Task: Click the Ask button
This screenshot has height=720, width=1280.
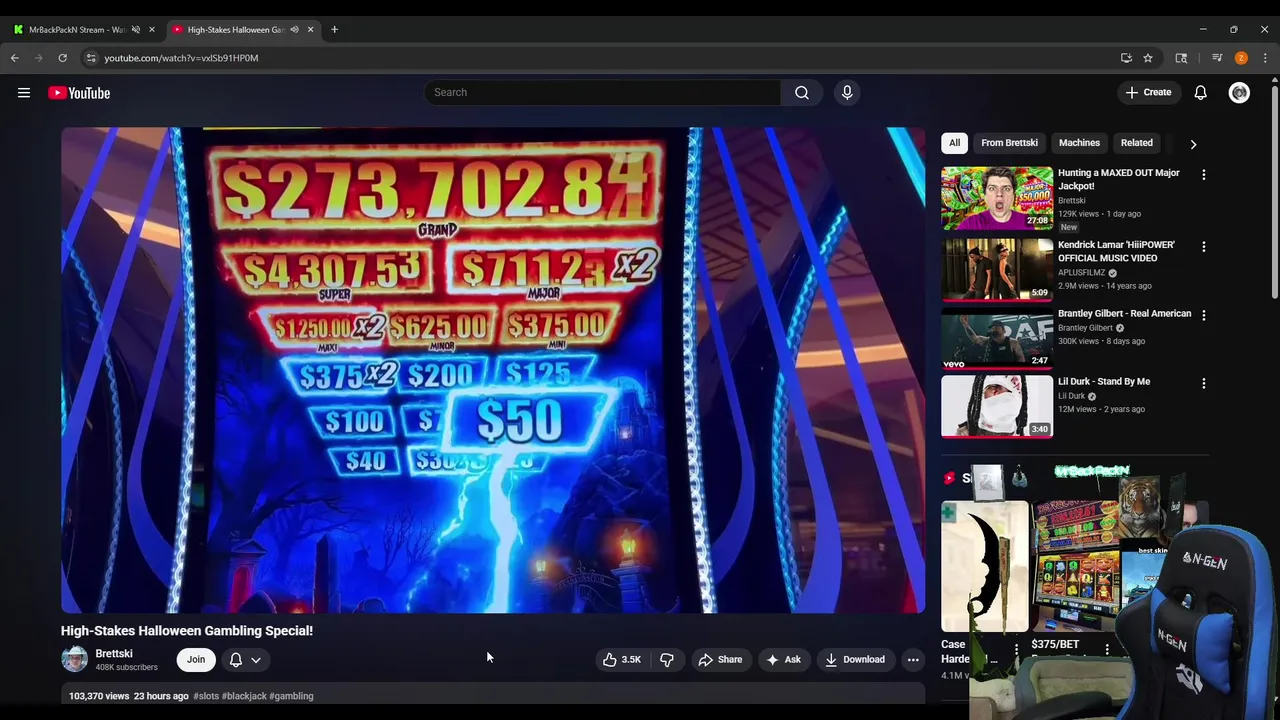Action: (x=783, y=659)
